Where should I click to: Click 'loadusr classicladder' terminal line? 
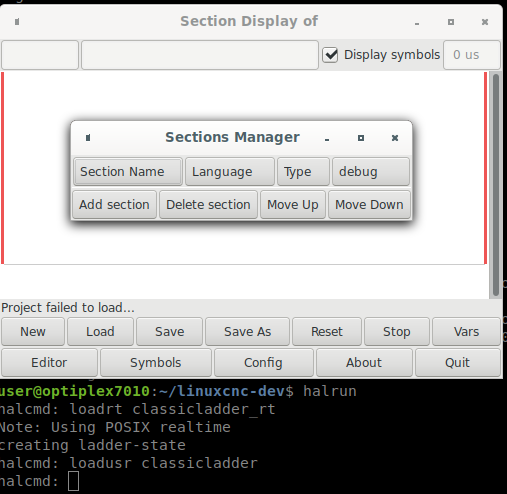pos(163,463)
